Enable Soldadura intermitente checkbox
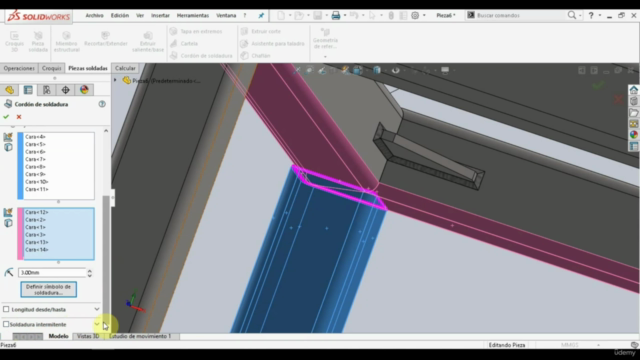The image size is (640, 360). [x=6, y=324]
